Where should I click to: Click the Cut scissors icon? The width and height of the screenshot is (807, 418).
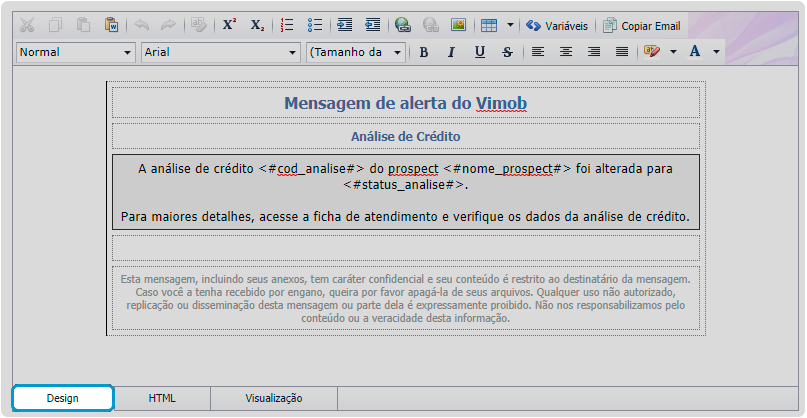coord(28,25)
